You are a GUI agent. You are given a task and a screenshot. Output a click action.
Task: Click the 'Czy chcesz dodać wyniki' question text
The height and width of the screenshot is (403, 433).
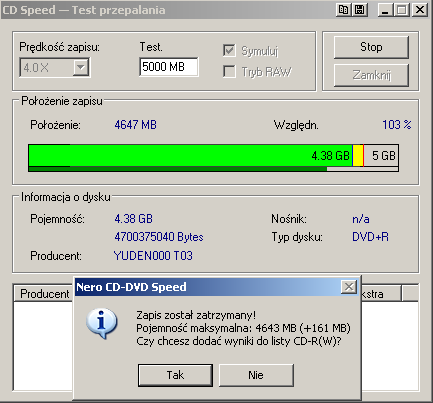click(x=239, y=342)
